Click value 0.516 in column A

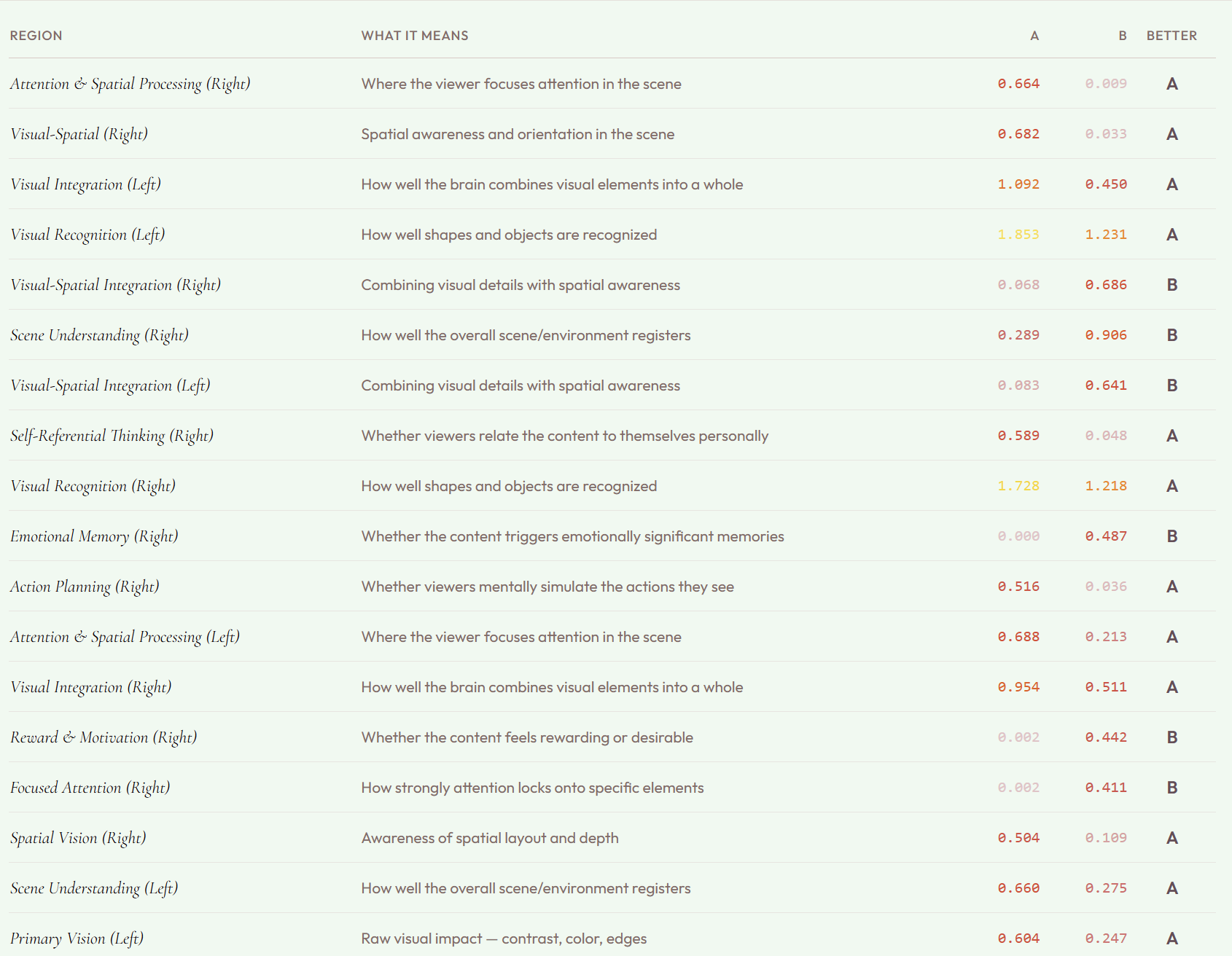(1018, 587)
